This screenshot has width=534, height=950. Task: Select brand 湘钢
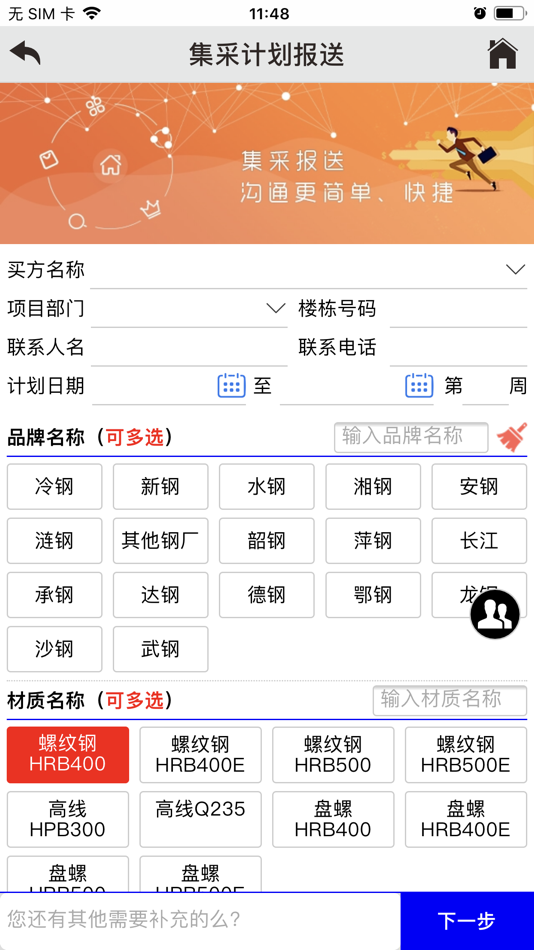point(373,487)
